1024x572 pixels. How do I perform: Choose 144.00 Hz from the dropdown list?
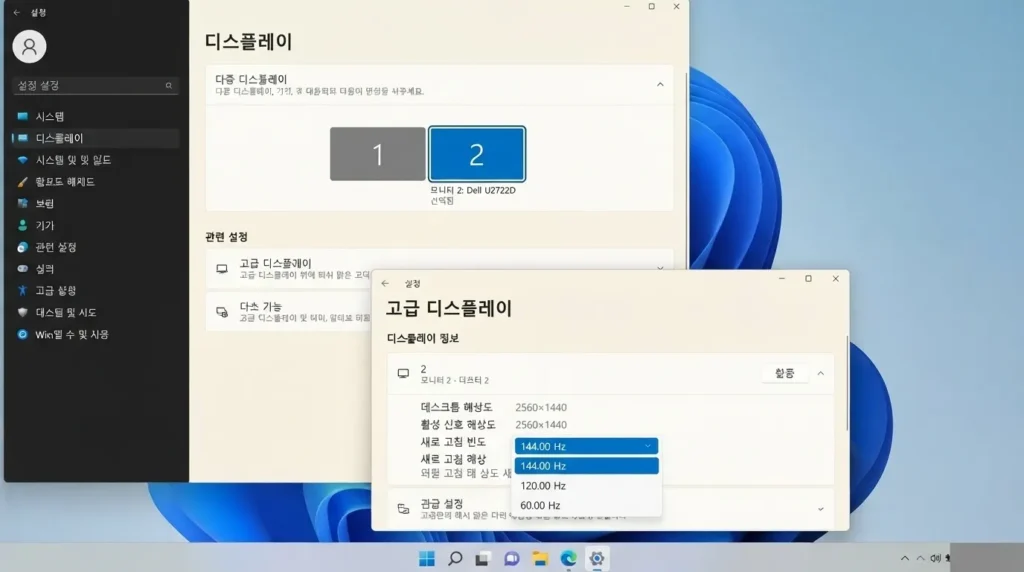[x=586, y=466]
